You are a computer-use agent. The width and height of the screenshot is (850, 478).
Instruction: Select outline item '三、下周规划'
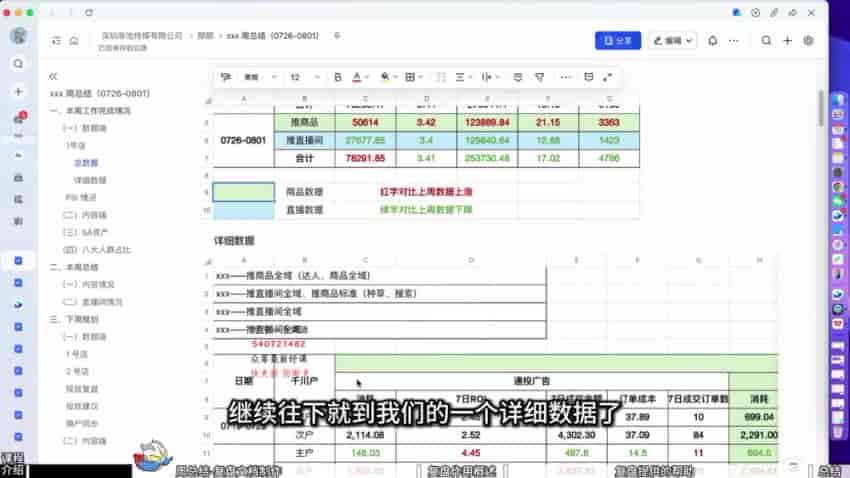pyautogui.click(x=74, y=319)
